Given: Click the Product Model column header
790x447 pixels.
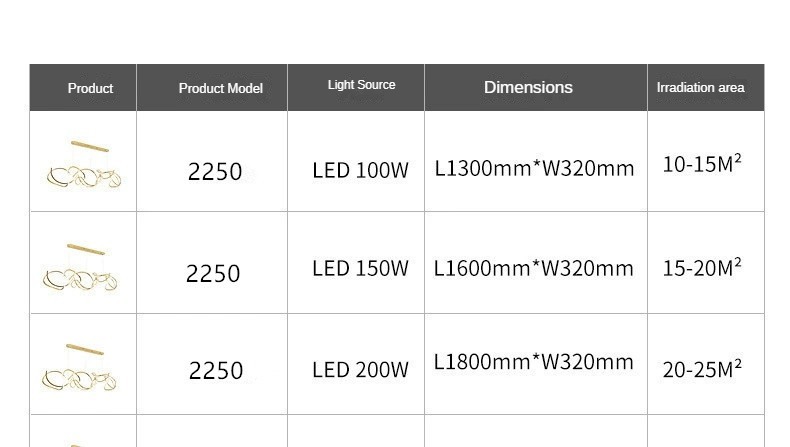Looking at the screenshot, I should point(220,88).
